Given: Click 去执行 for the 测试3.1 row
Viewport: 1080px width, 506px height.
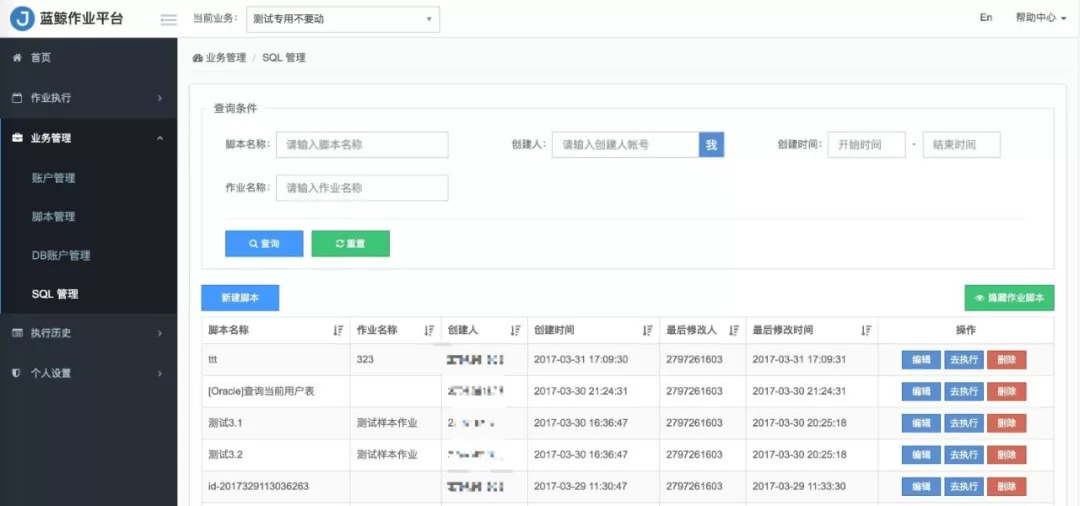Looking at the screenshot, I should pyautogui.click(x=964, y=423).
